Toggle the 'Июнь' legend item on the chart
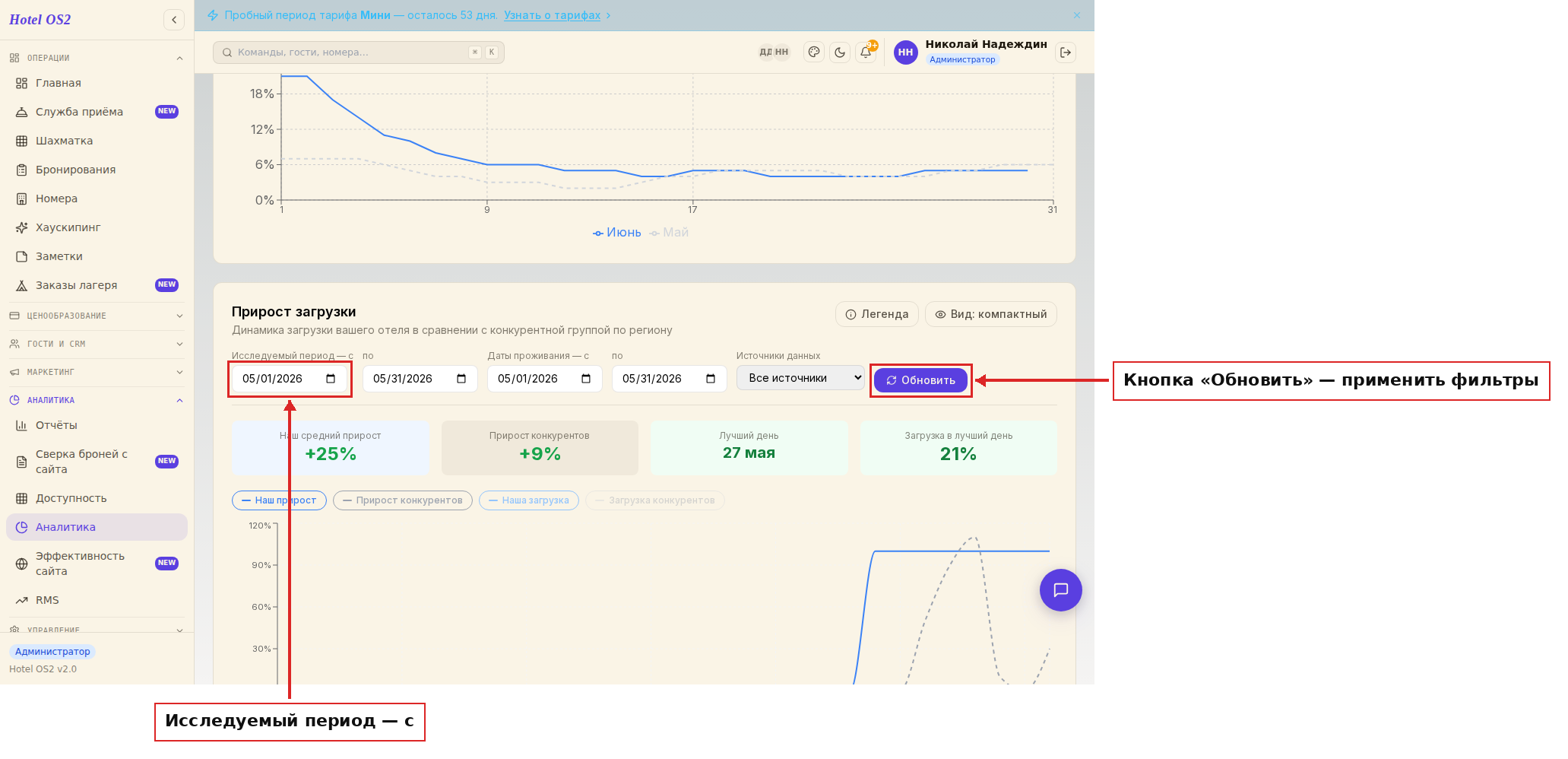Screen dimensions: 1568x759 point(617,233)
